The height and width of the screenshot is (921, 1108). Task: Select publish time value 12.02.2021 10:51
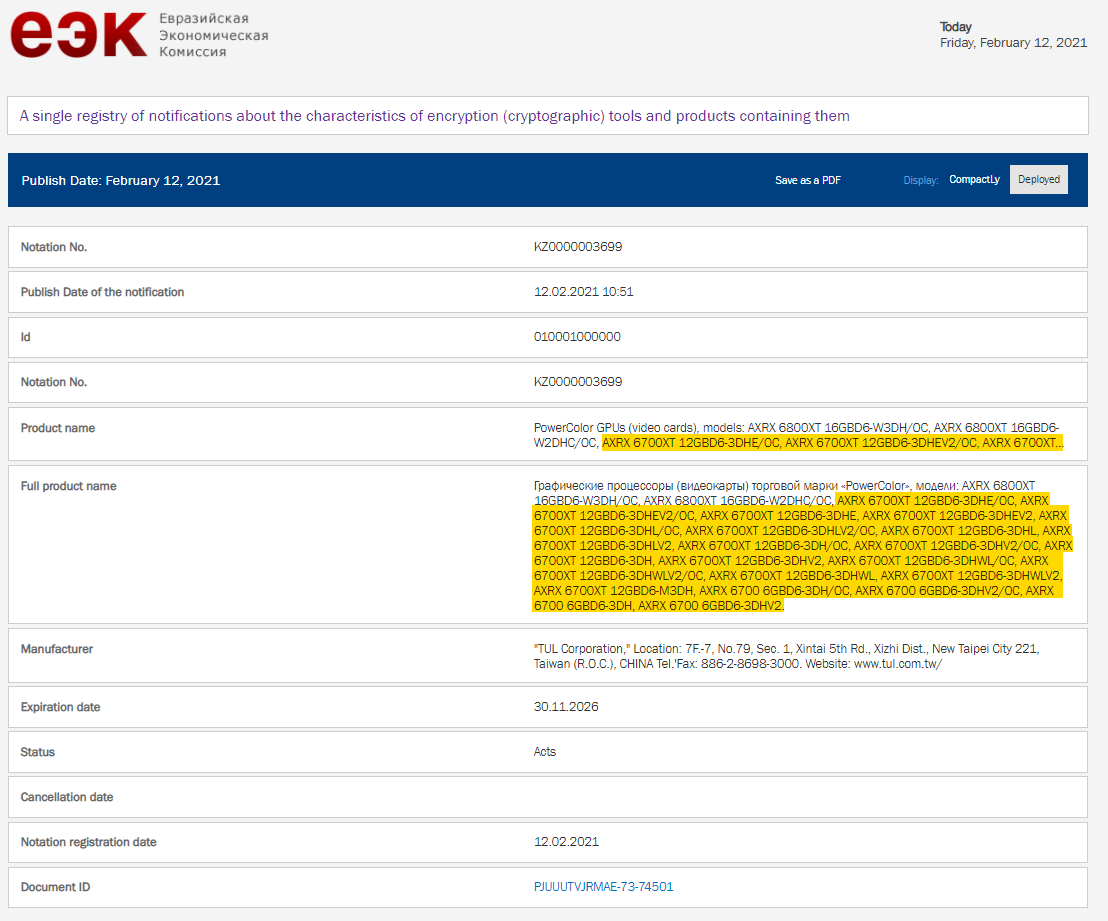click(x=584, y=291)
